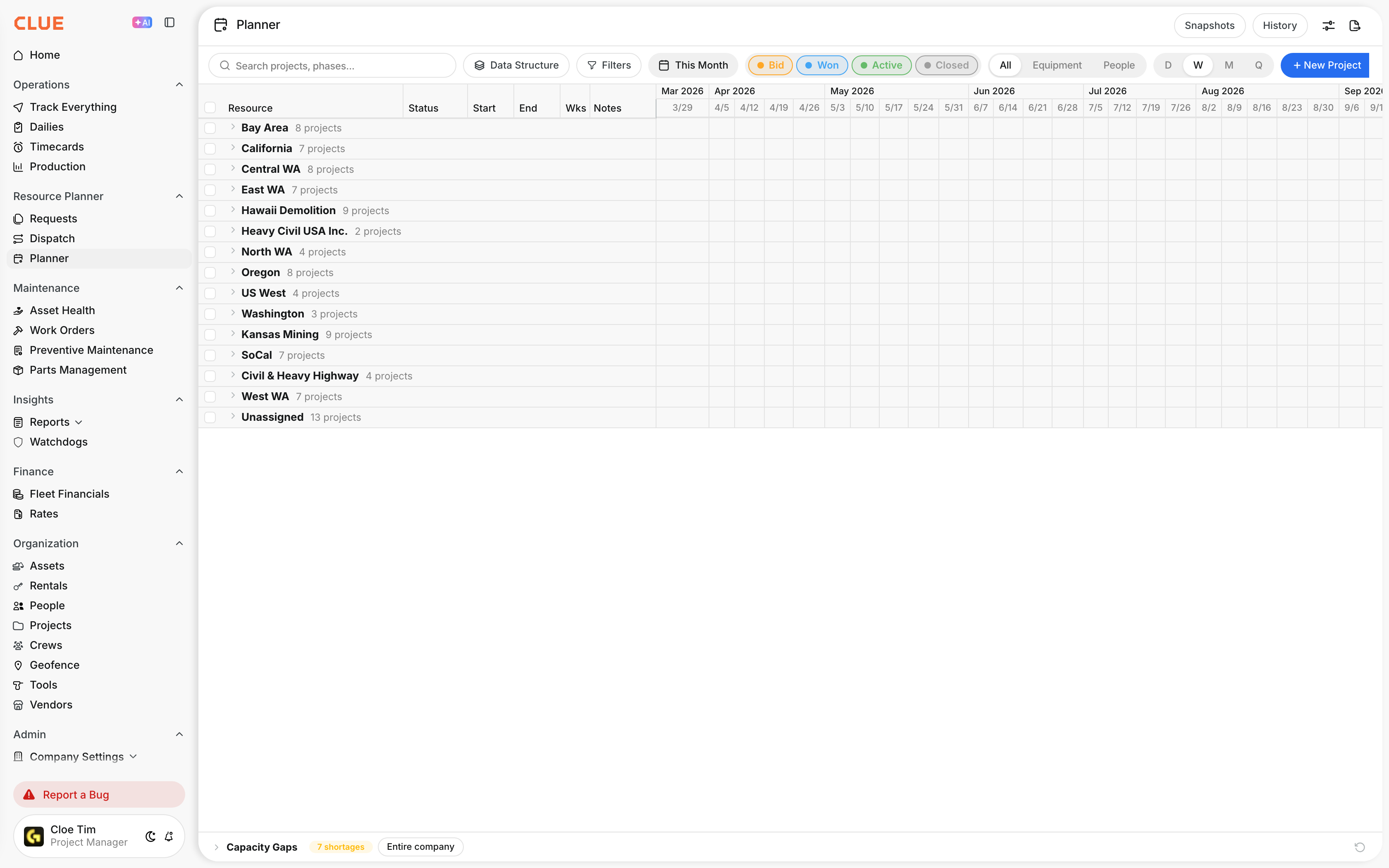Collapse the Operations sidebar section
This screenshot has height=868, width=1389.
(x=179, y=85)
